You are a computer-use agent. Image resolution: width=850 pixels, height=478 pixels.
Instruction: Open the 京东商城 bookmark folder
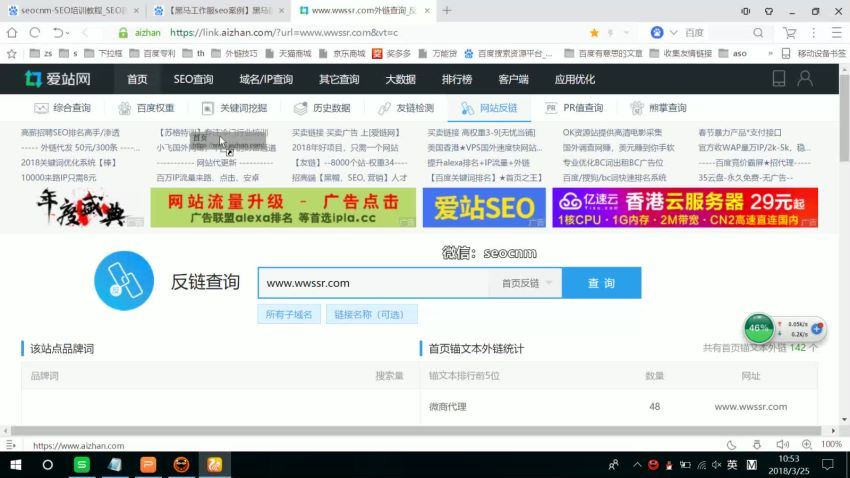(343, 53)
